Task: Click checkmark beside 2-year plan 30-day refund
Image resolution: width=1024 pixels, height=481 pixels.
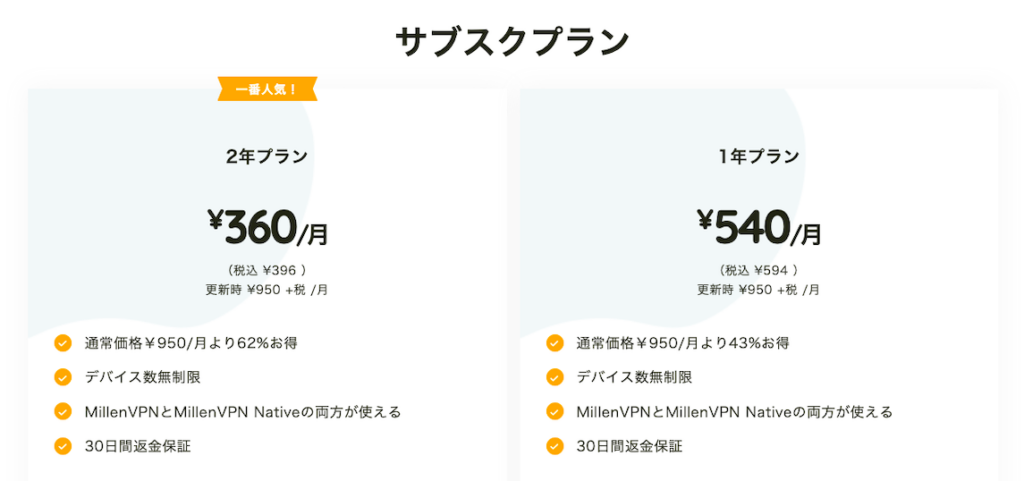Action: [63, 445]
